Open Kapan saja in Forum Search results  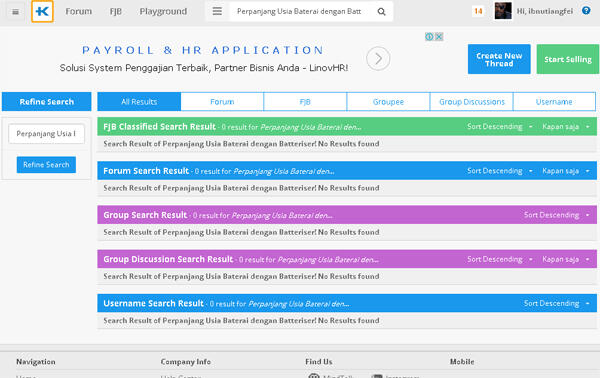tap(566, 171)
